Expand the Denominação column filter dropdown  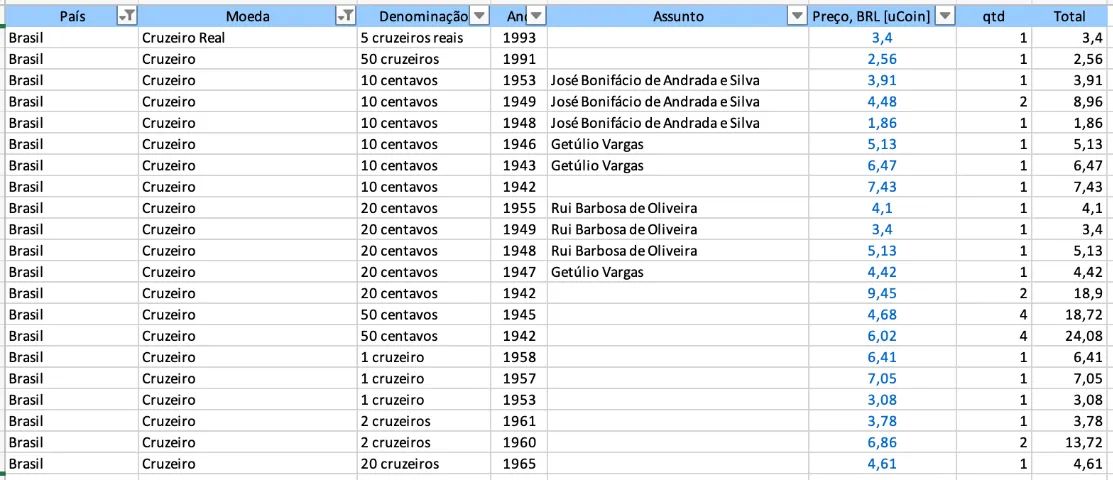[481, 16]
